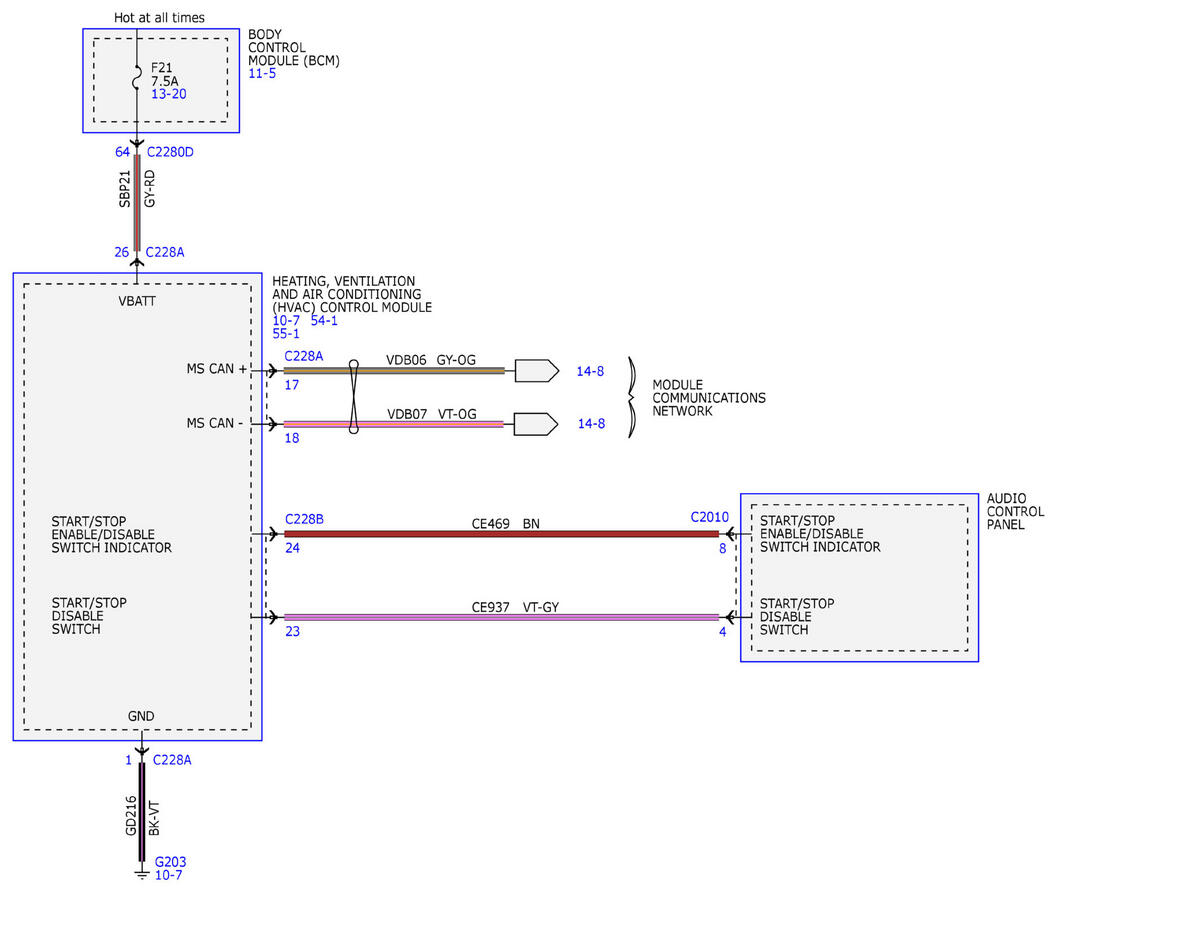1200x927 pixels.
Task: Select the twisted-pair symbol across the CAN wires
Action: click(353, 397)
